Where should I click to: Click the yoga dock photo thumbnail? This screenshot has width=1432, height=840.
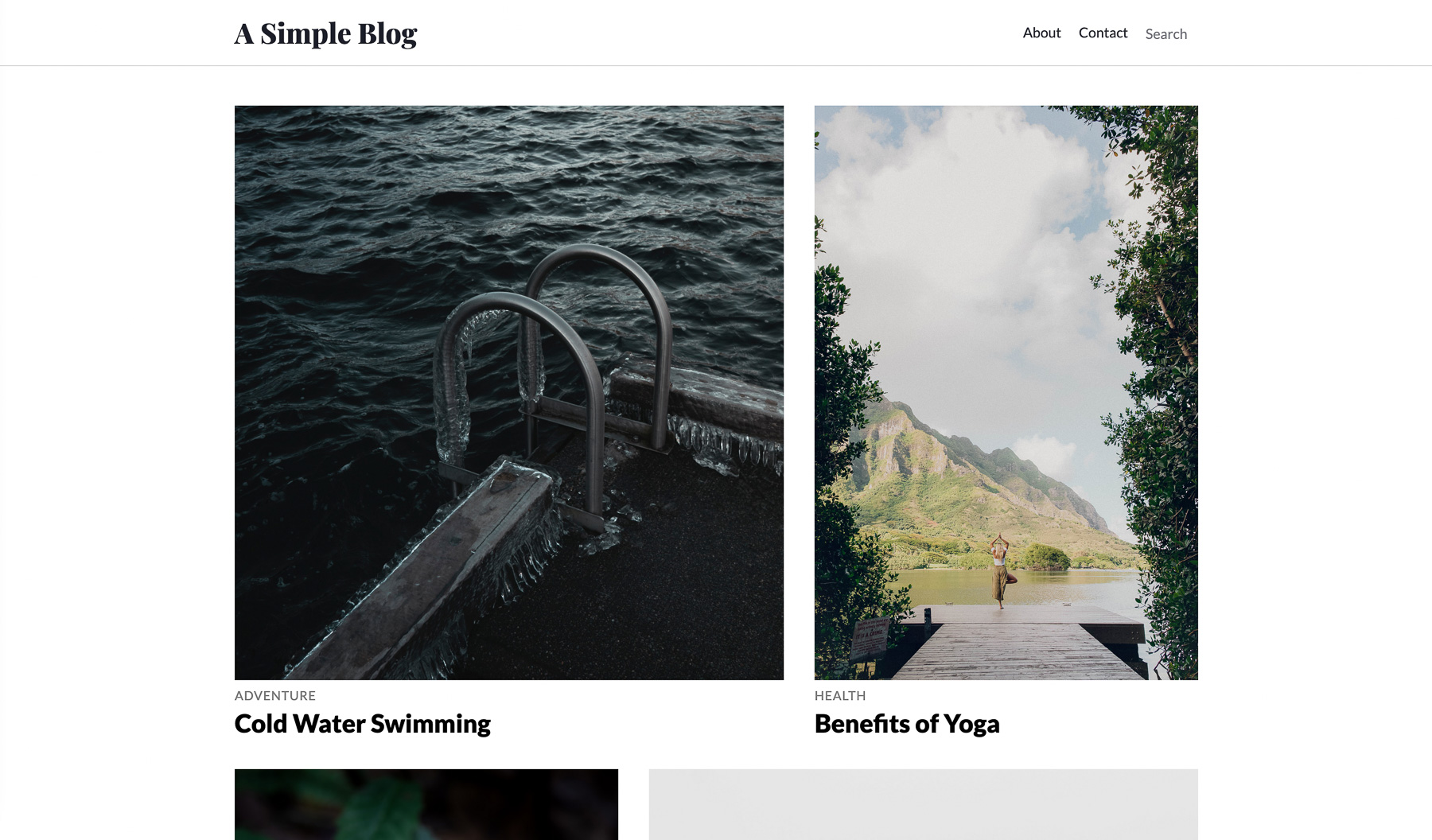click(1006, 392)
